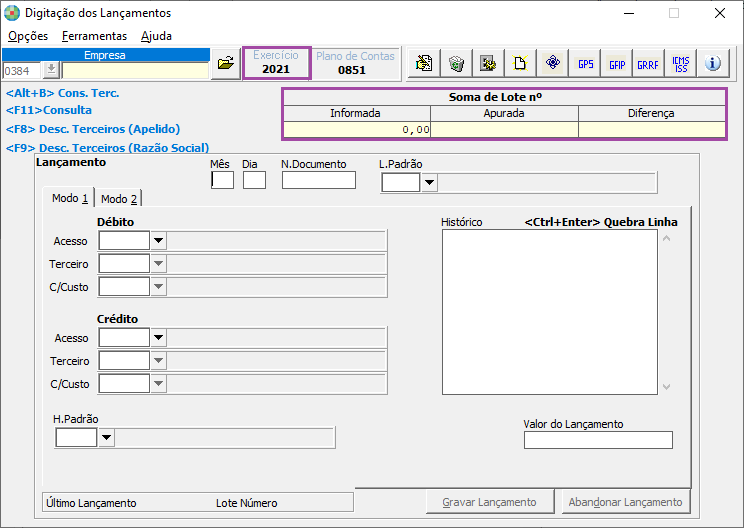Click the edit document toolbar icon
Viewport: 744px width, 528px height.
424,63
